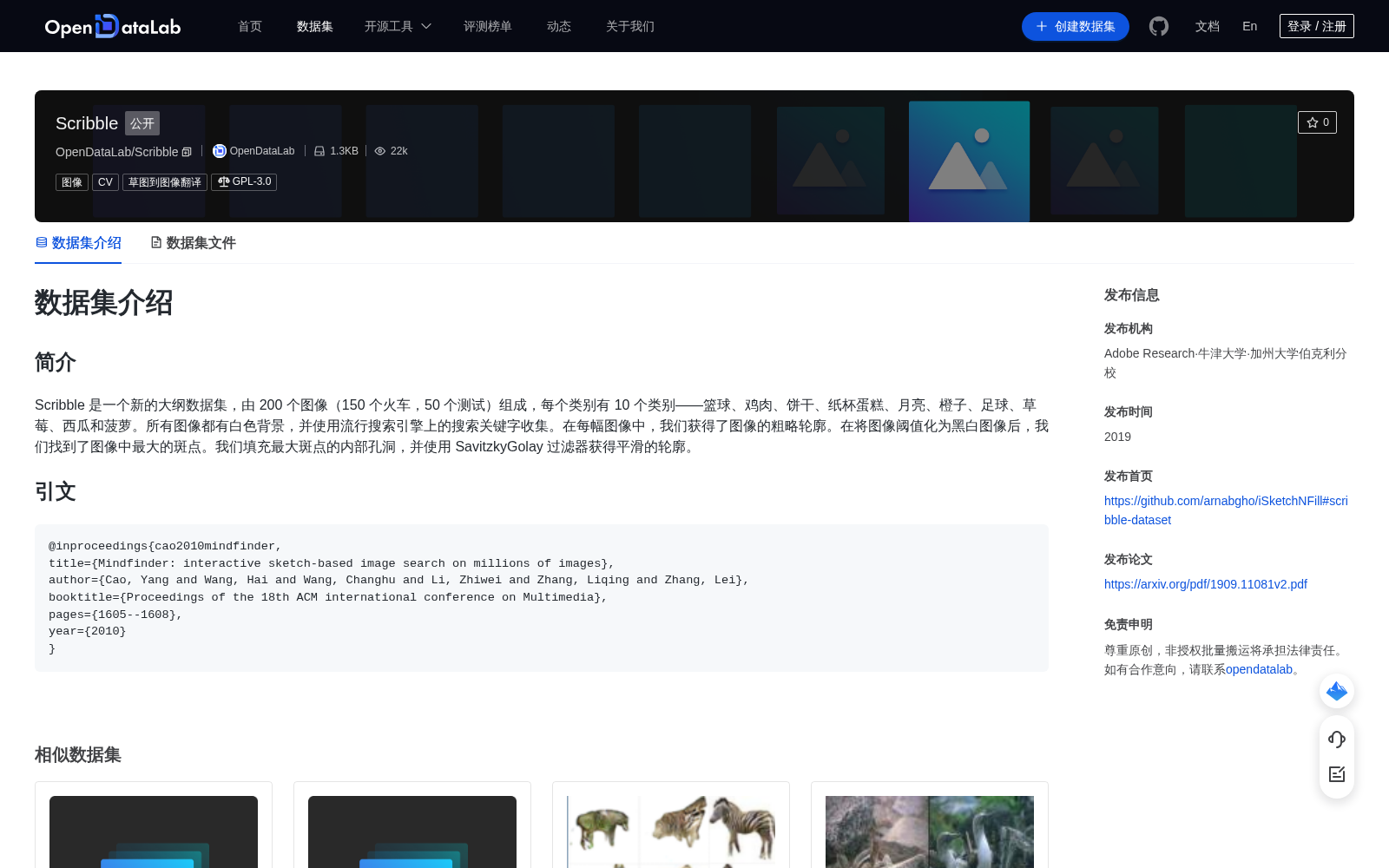Click the 发布信息 sidebar heading

coord(1132,295)
